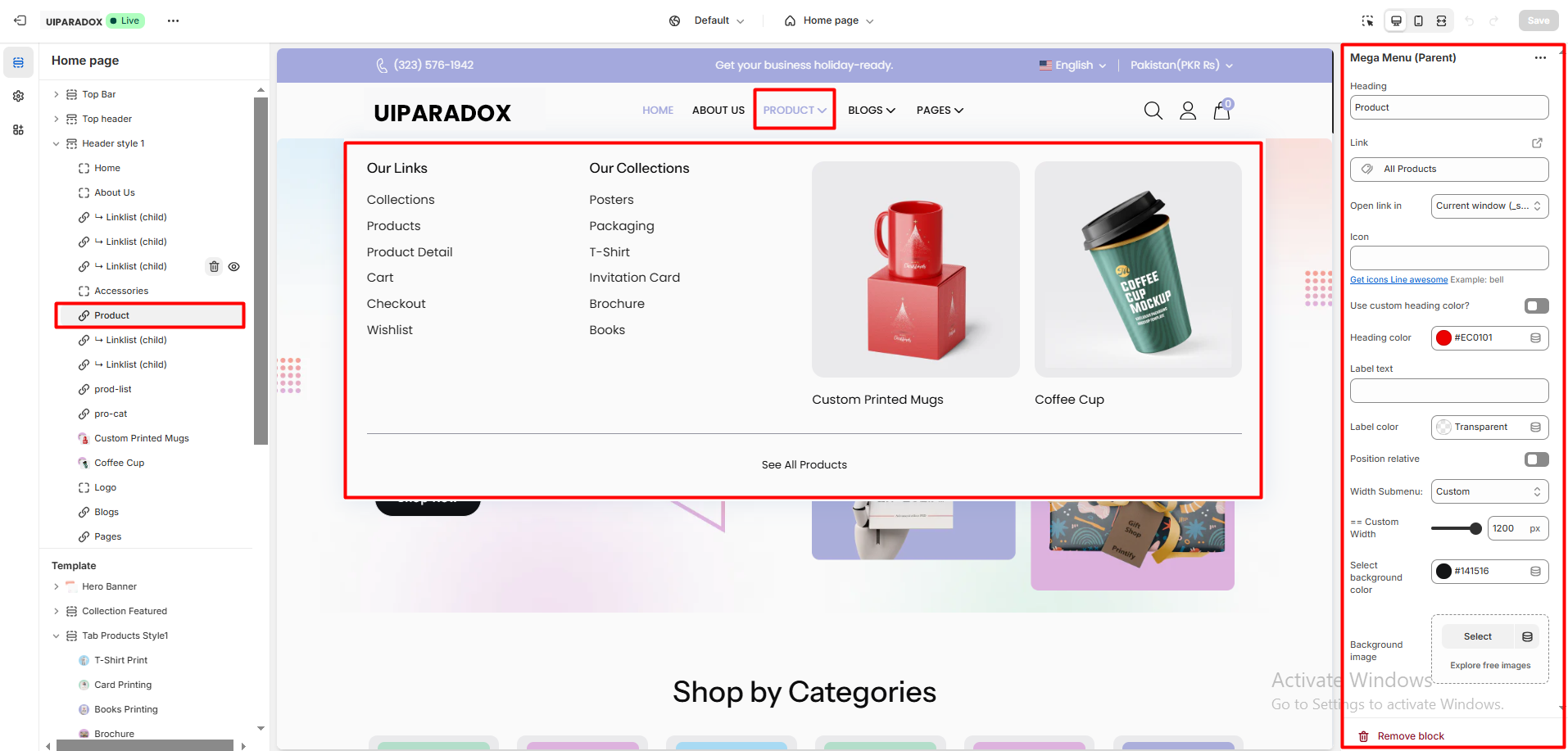Open Get icons Line awesome link

tap(1398, 279)
